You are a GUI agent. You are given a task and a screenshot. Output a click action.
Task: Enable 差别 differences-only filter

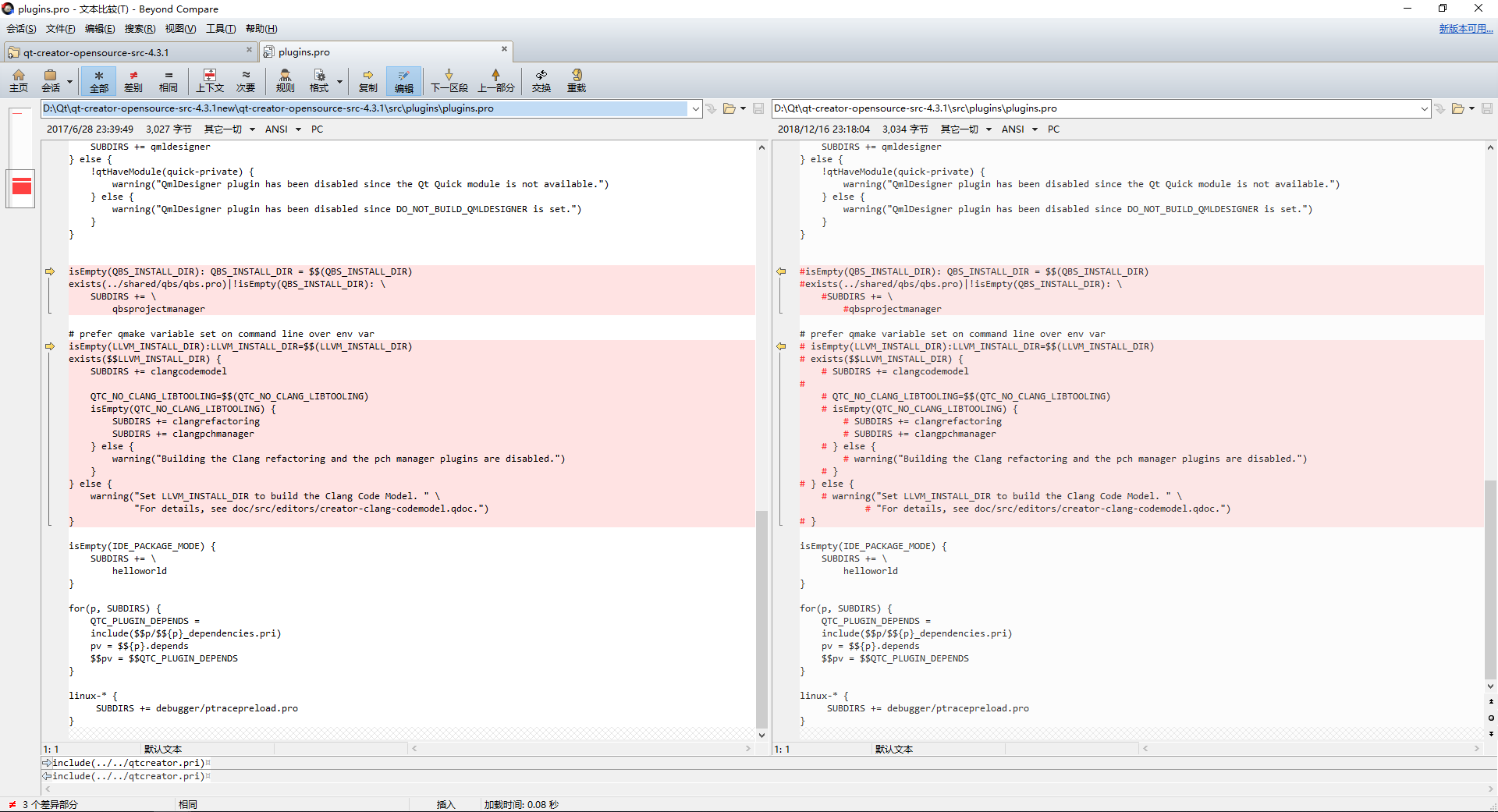[x=133, y=81]
